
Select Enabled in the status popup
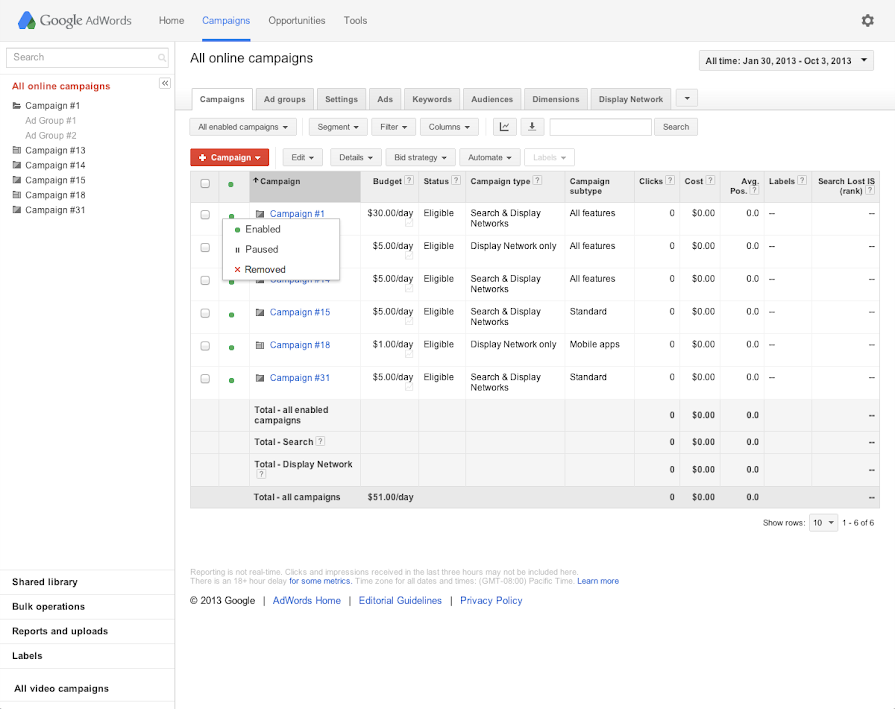click(281, 229)
